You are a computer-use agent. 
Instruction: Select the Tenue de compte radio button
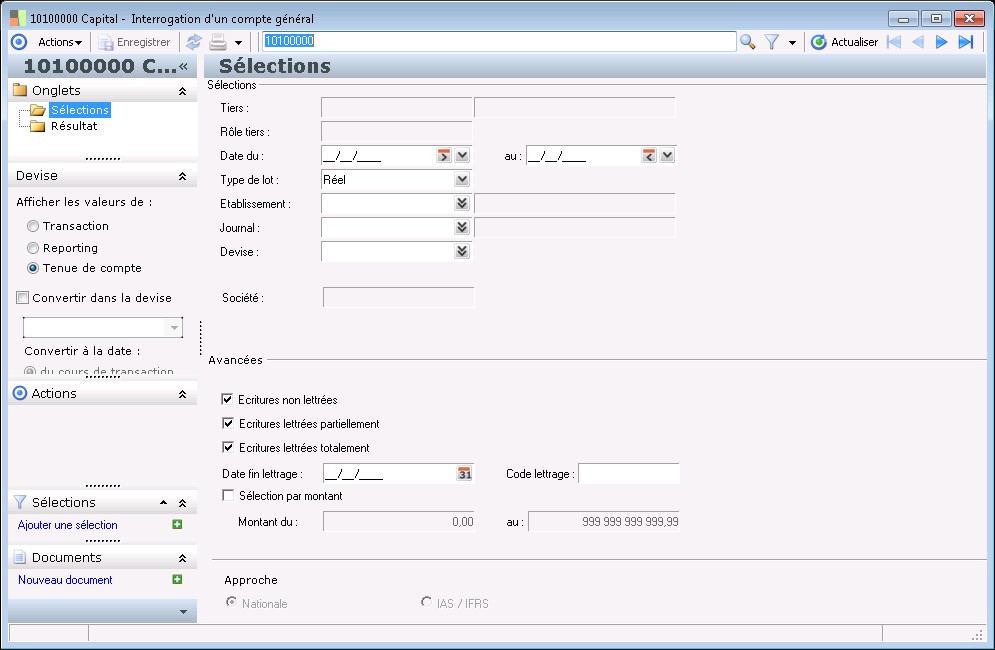point(33,268)
